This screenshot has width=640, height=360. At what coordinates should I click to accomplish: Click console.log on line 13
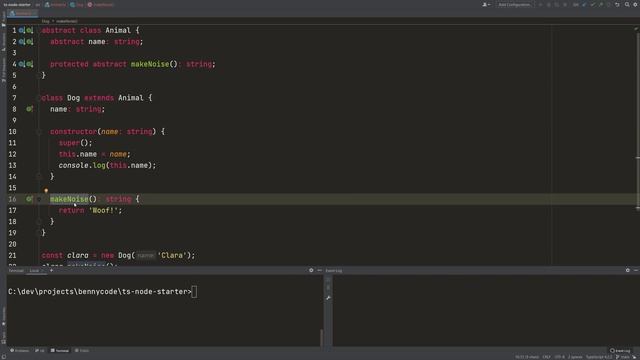click(x=82, y=165)
